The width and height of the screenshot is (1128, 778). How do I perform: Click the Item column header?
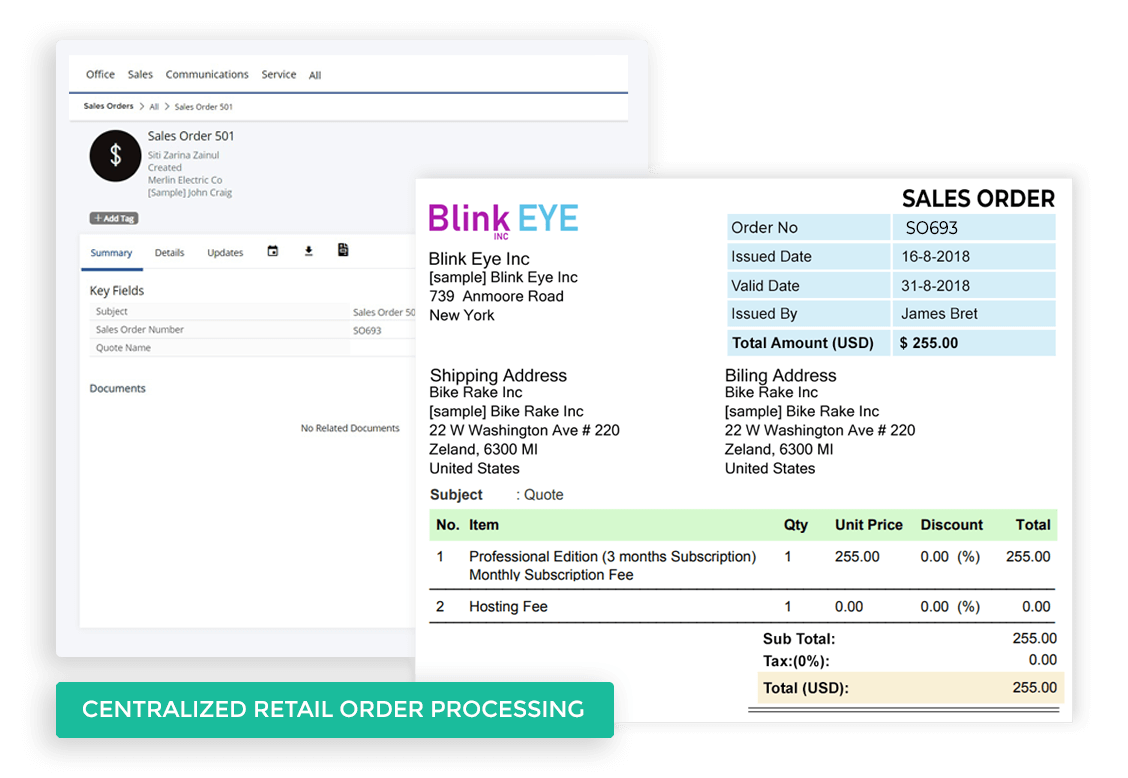tap(483, 525)
